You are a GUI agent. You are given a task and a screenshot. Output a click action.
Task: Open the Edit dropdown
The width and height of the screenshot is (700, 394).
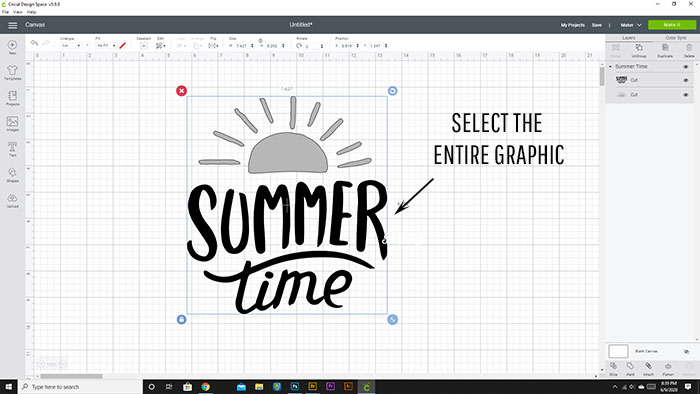click(x=161, y=46)
